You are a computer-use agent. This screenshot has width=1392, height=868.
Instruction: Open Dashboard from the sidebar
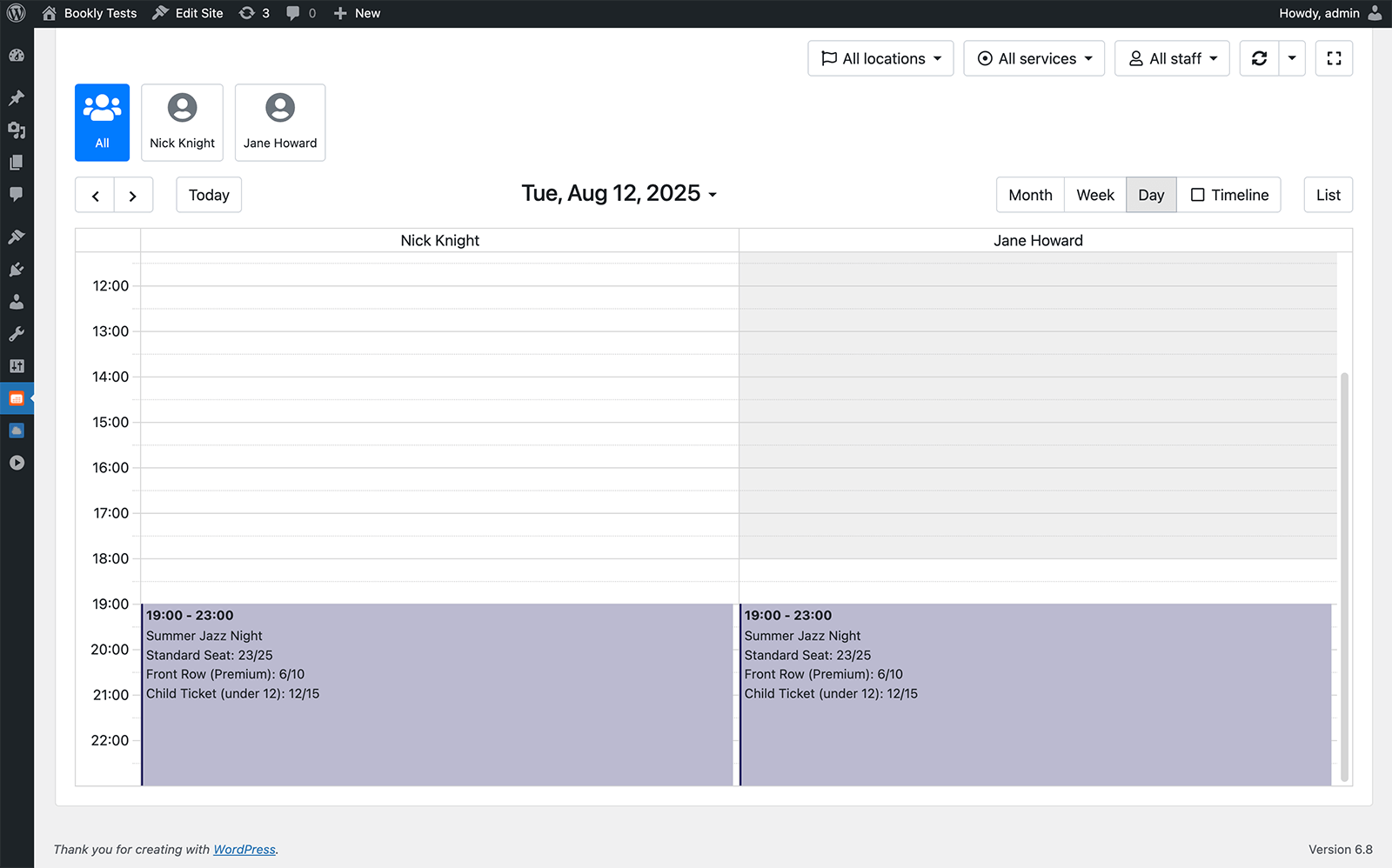click(17, 56)
